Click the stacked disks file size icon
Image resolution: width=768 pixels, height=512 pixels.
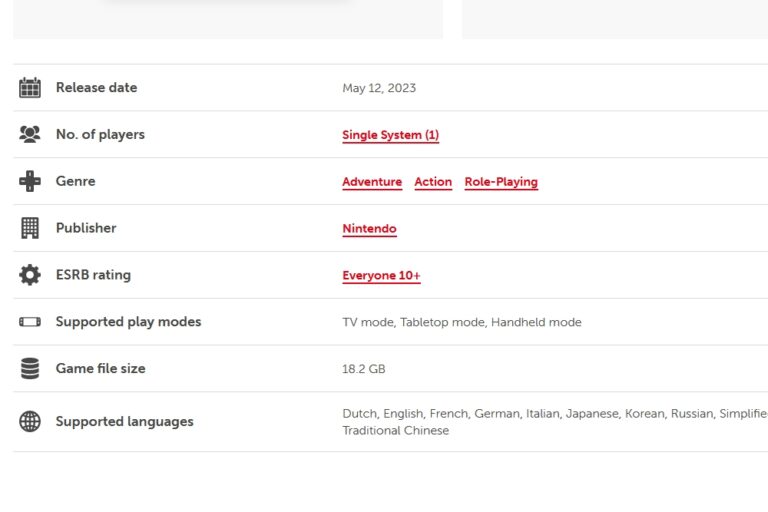pyautogui.click(x=30, y=369)
